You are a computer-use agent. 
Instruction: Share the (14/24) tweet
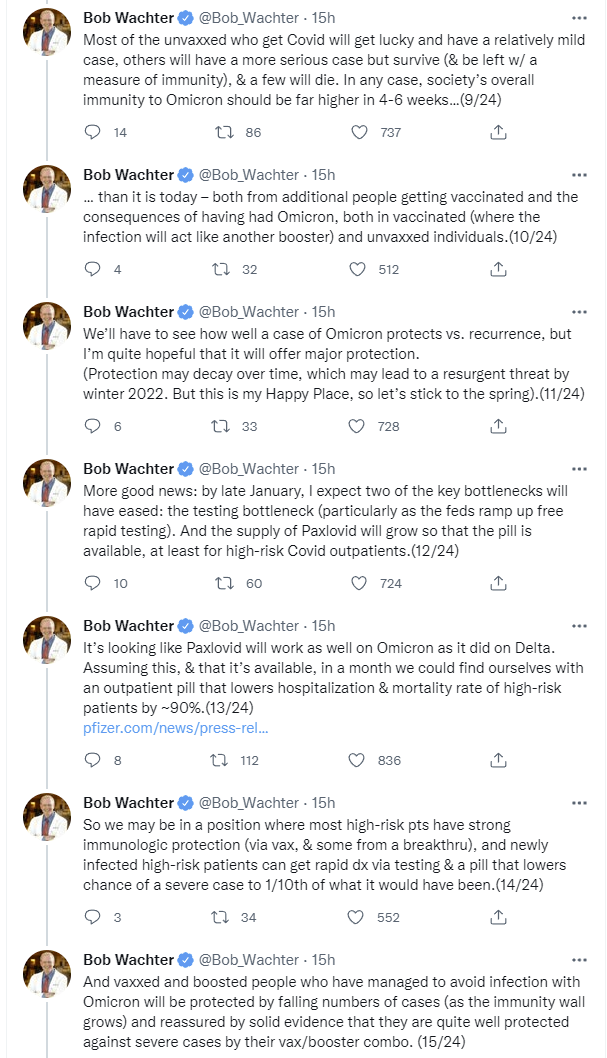tap(497, 917)
